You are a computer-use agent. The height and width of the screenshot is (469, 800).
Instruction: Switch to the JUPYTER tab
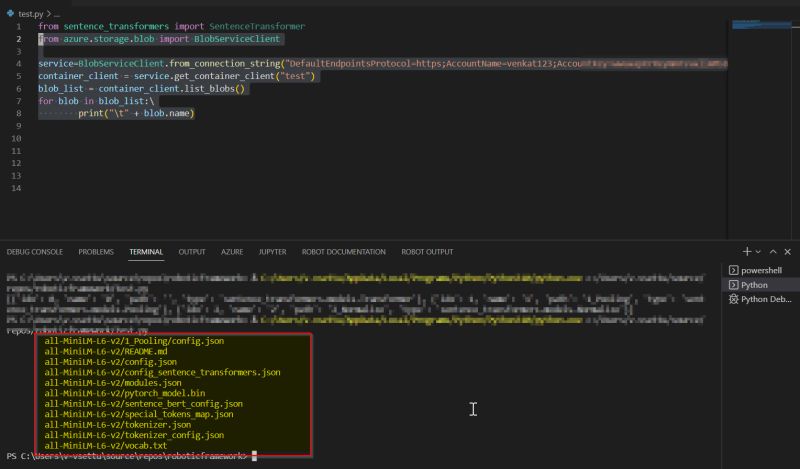click(272, 252)
